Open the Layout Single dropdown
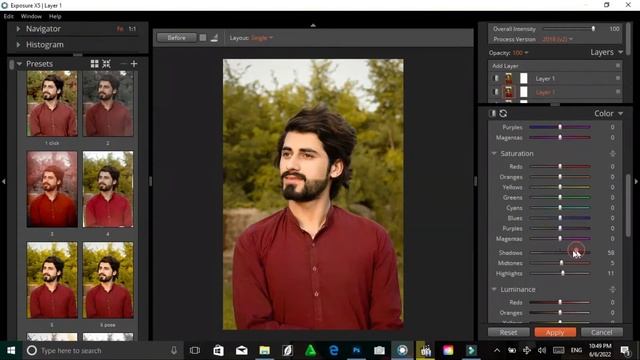Viewport: 640px width, 360px height. point(261,38)
